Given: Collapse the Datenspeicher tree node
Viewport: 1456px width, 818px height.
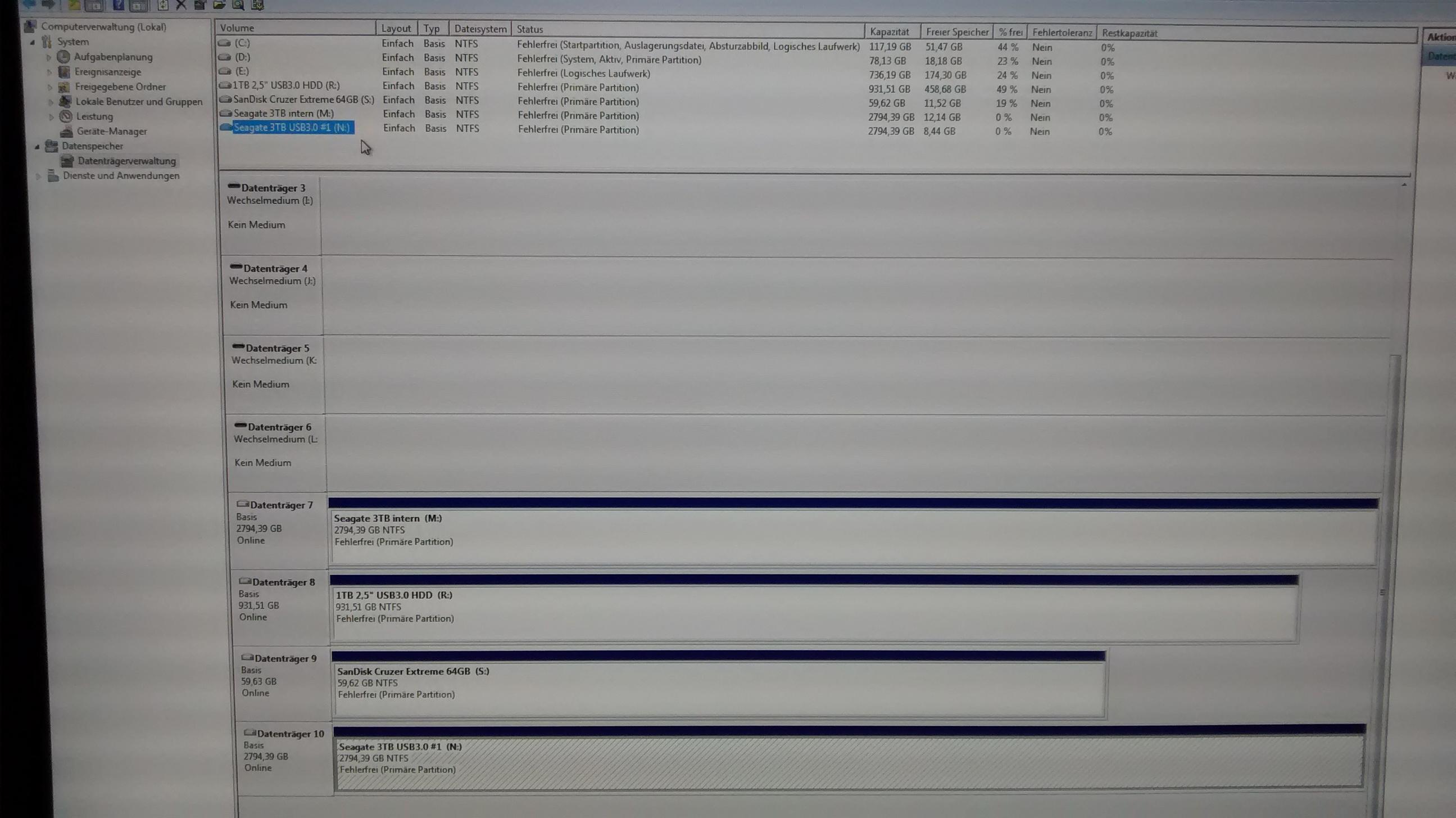Looking at the screenshot, I should point(37,146).
